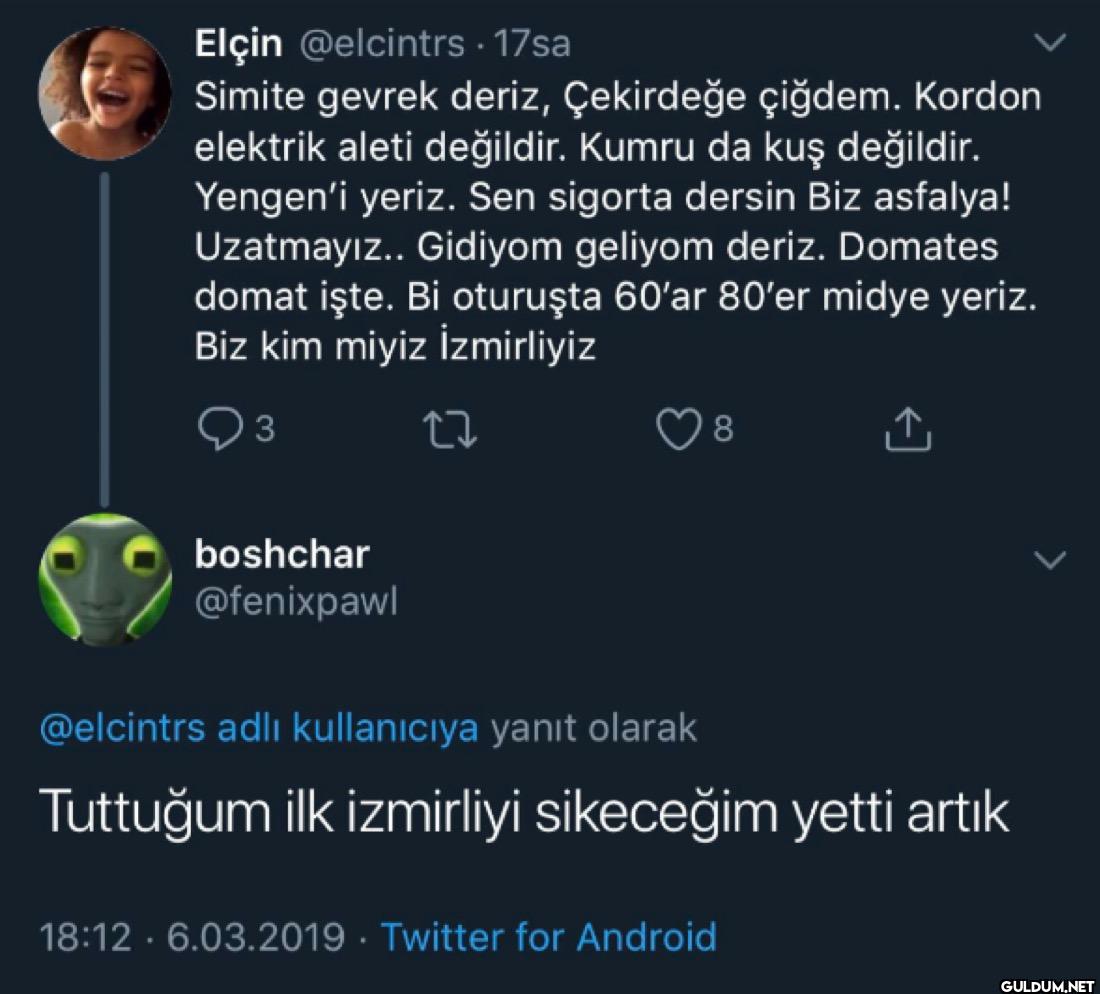Viewport: 1100px width, 994px height.
Task: Click the Elçin display name
Action: pyautogui.click(x=238, y=43)
